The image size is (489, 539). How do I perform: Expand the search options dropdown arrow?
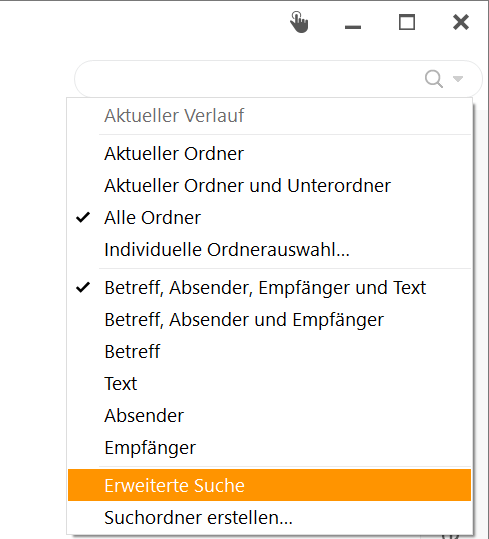tap(458, 79)
